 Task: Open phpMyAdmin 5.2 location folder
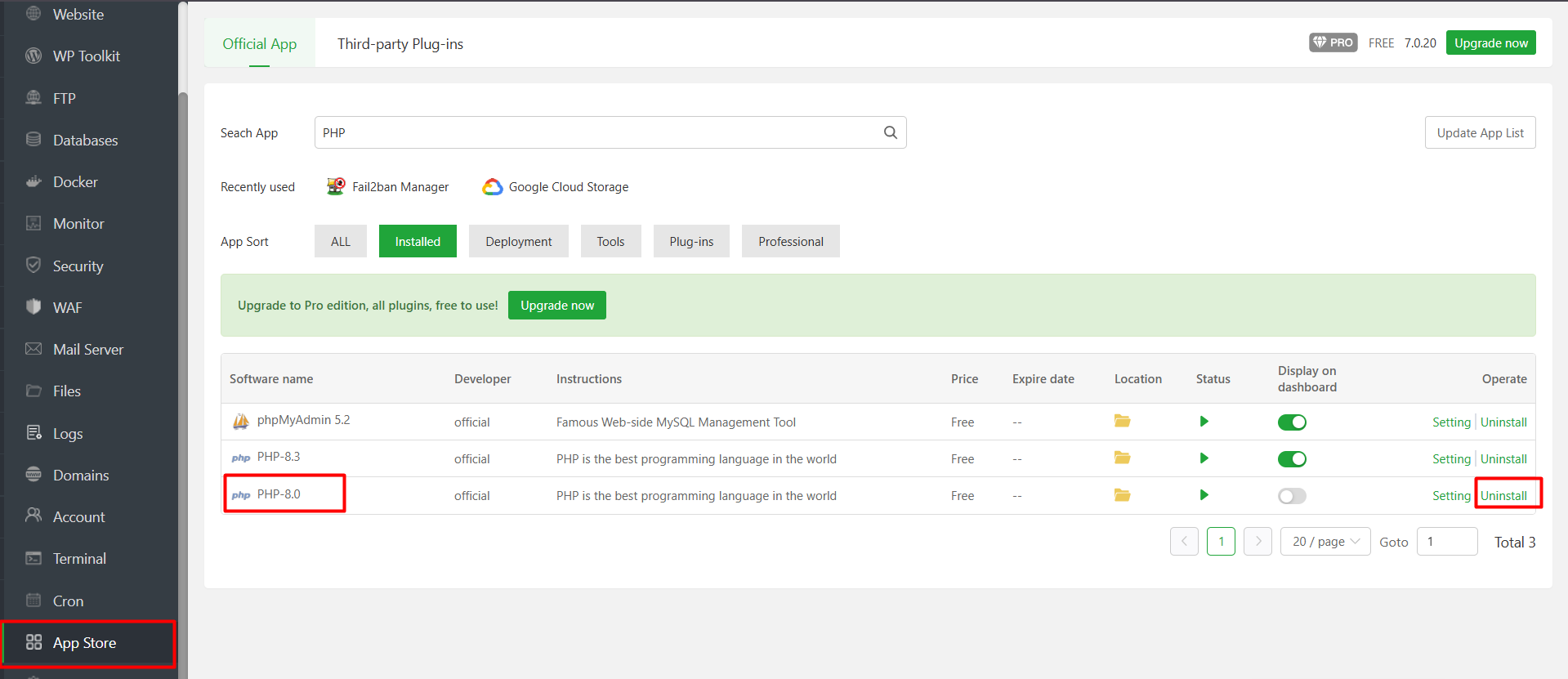1122,421
